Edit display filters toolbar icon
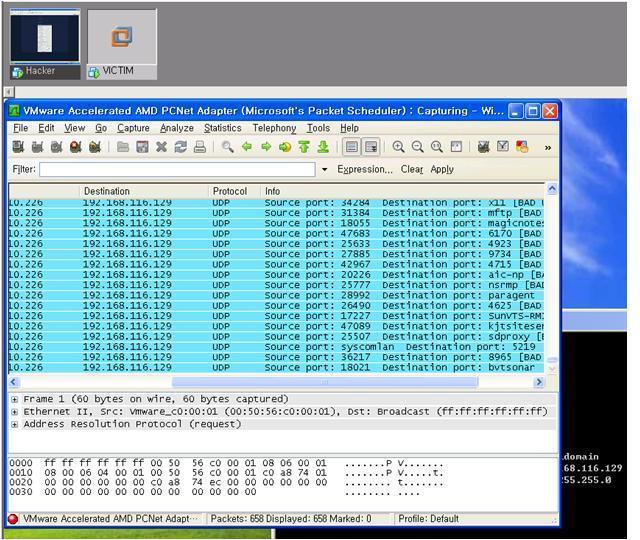 pos(503,147)
